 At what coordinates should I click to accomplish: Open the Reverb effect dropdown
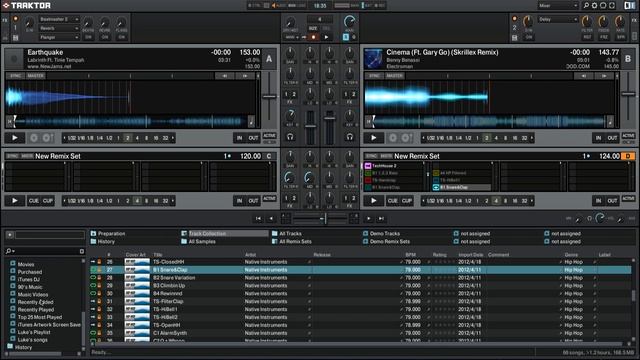point(59,28)
